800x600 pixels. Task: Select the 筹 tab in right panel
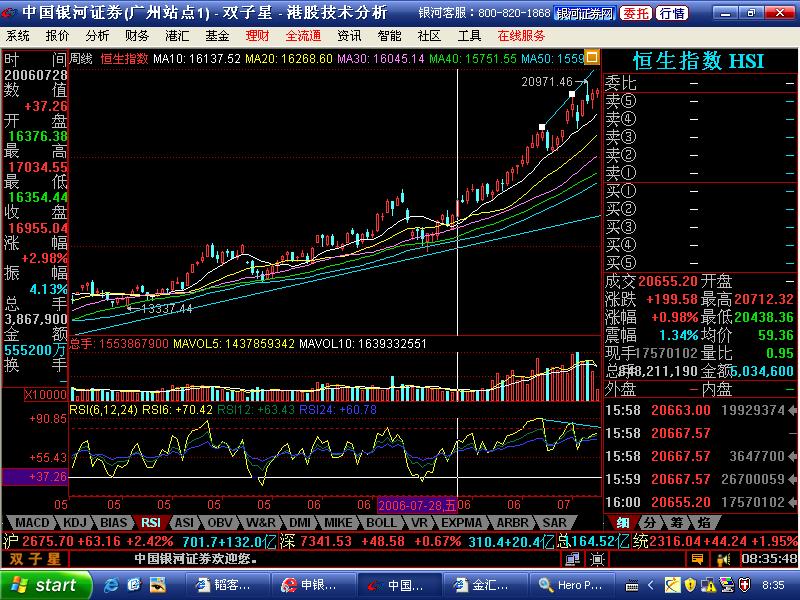[677, 522]
